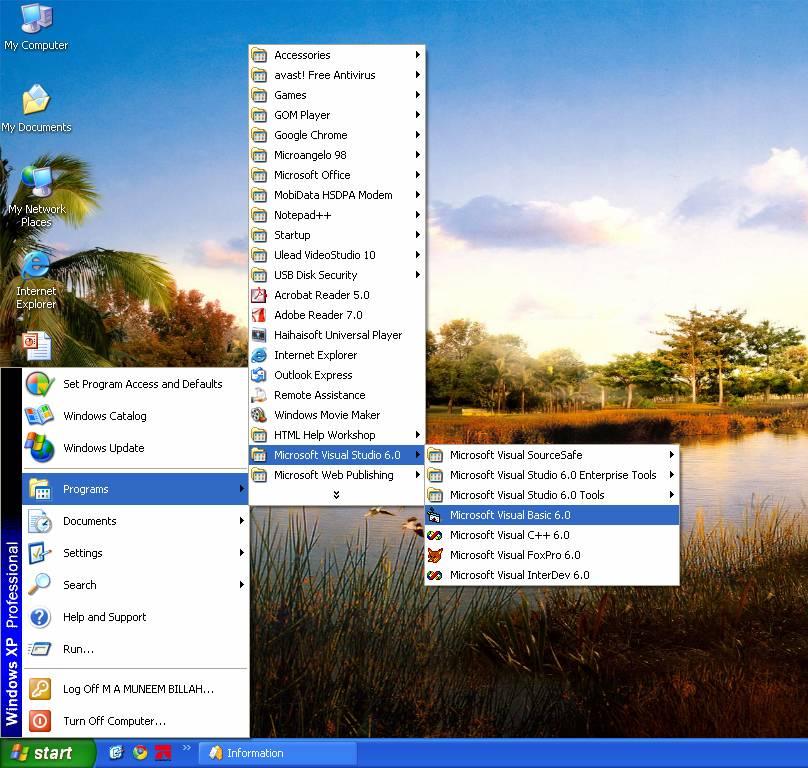Click Acrobat Reader 5.0 icon
Screen dimensions: 808x768
pos(259,295)
